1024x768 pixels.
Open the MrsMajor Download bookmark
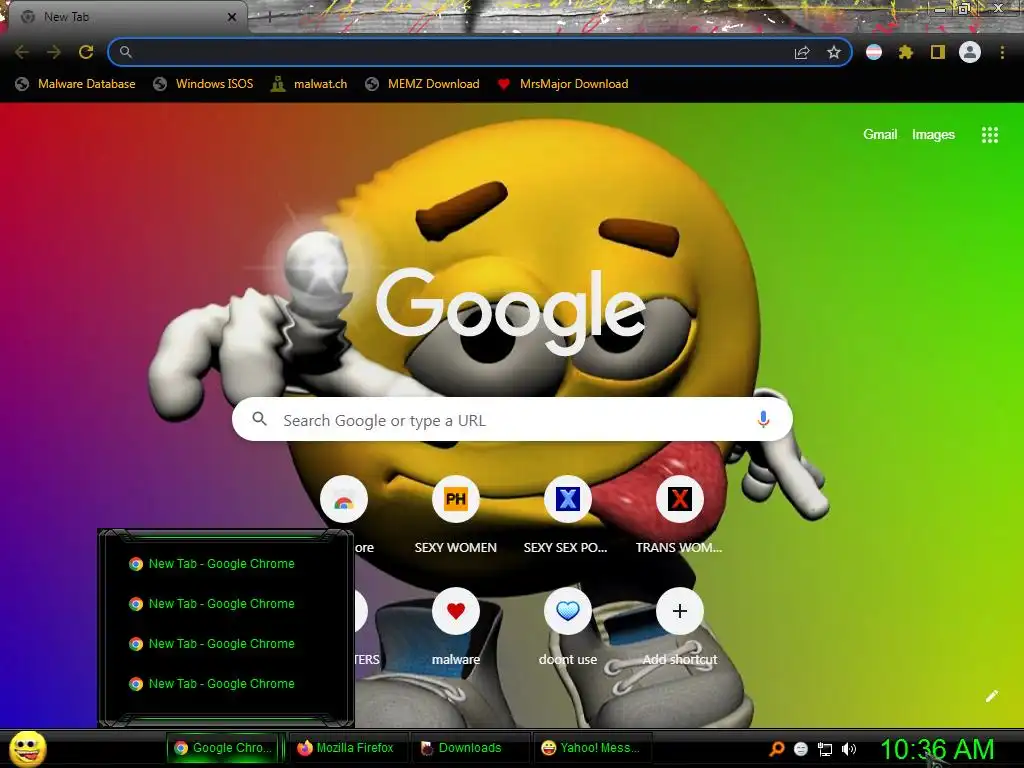563,84
